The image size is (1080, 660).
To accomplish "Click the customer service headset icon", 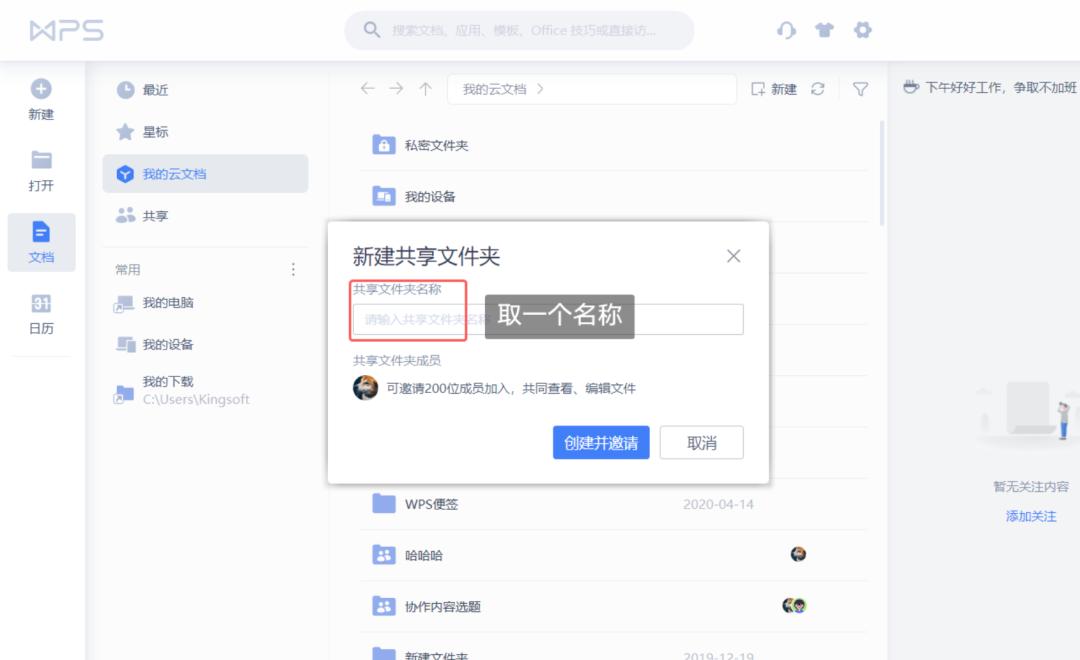I will [786, 30].
